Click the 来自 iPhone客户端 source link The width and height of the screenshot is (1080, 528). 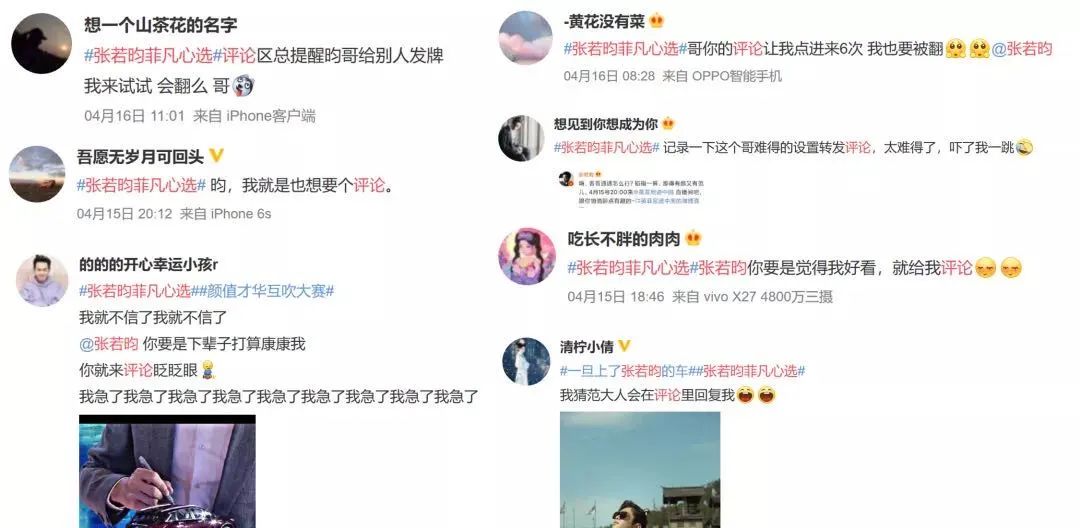(254, 116)
